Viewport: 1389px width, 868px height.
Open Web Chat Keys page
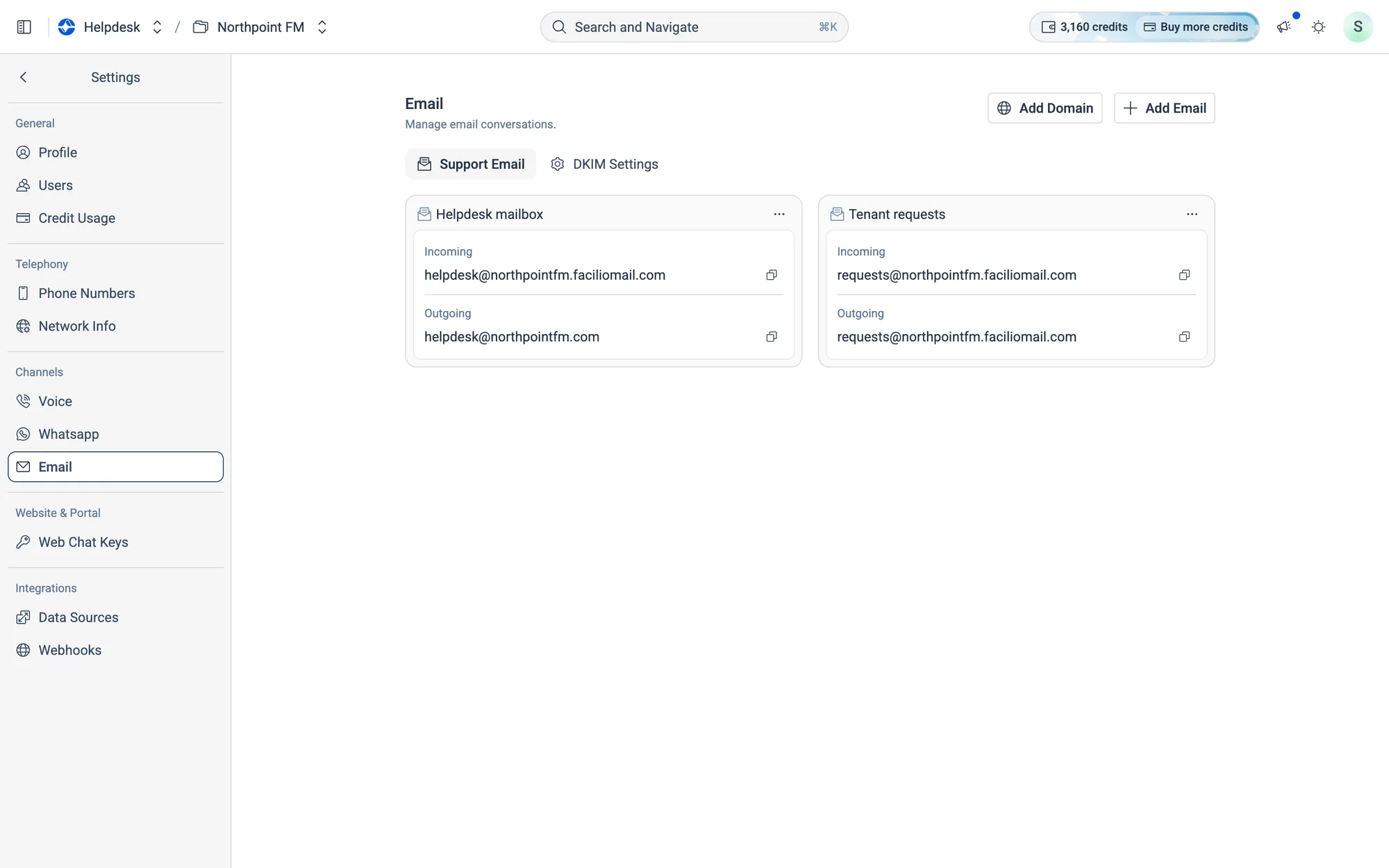tap(115, 542)
